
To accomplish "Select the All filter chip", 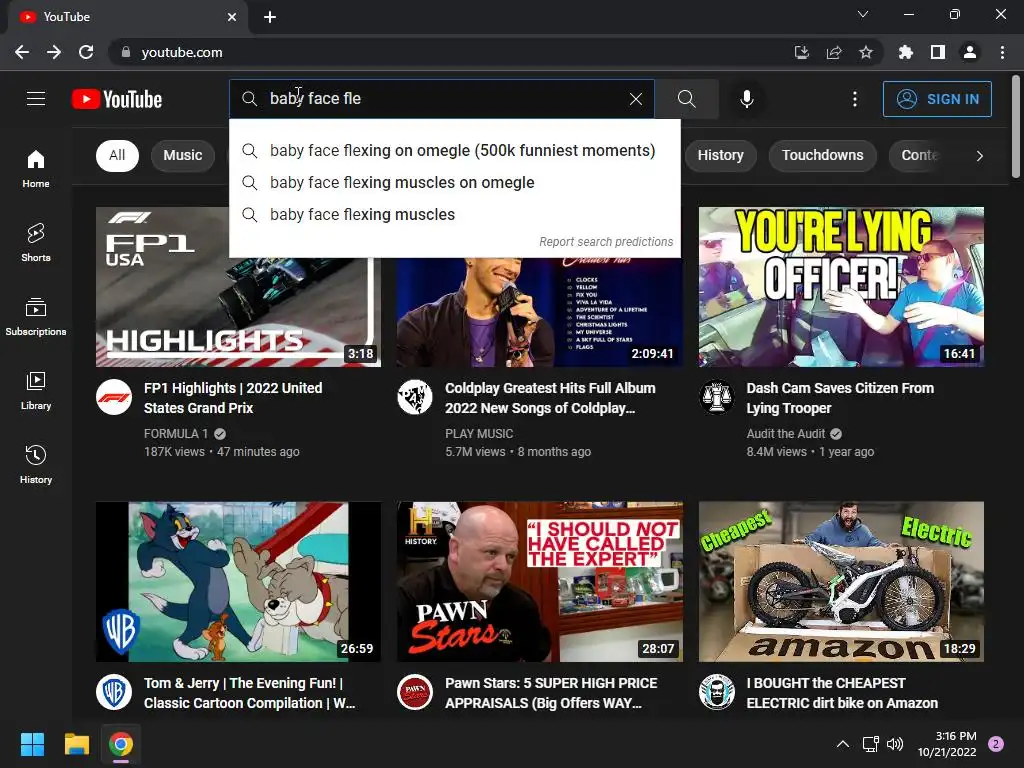I will pyautogui.click(x=117, y=155).
